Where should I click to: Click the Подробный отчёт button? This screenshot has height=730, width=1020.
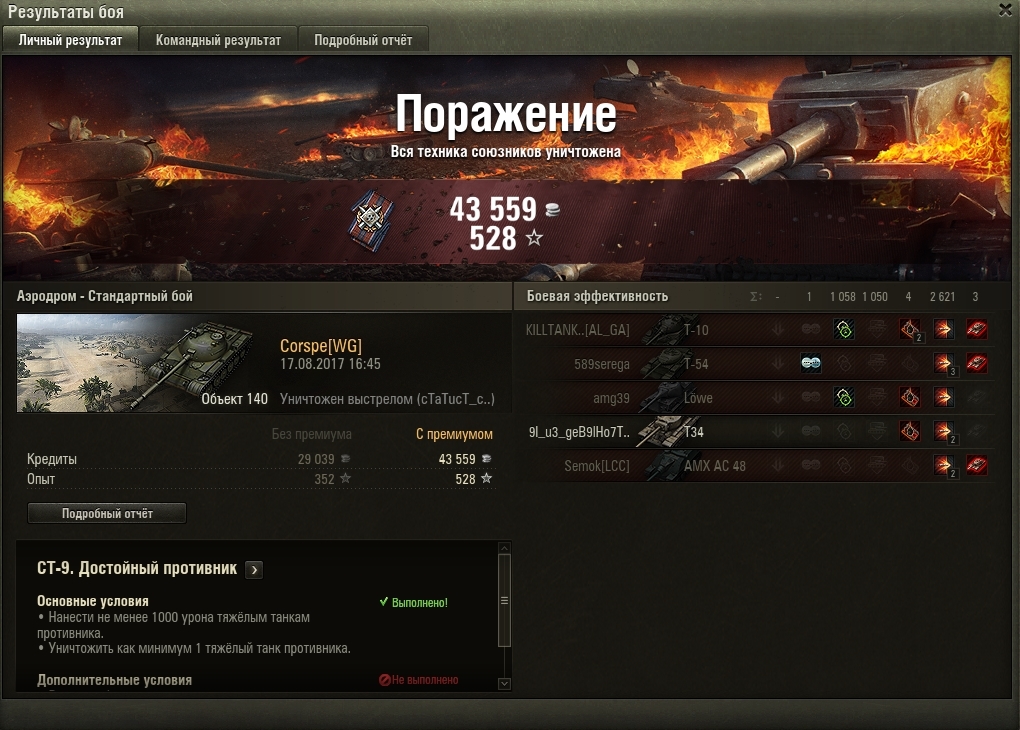pos(107,513)
